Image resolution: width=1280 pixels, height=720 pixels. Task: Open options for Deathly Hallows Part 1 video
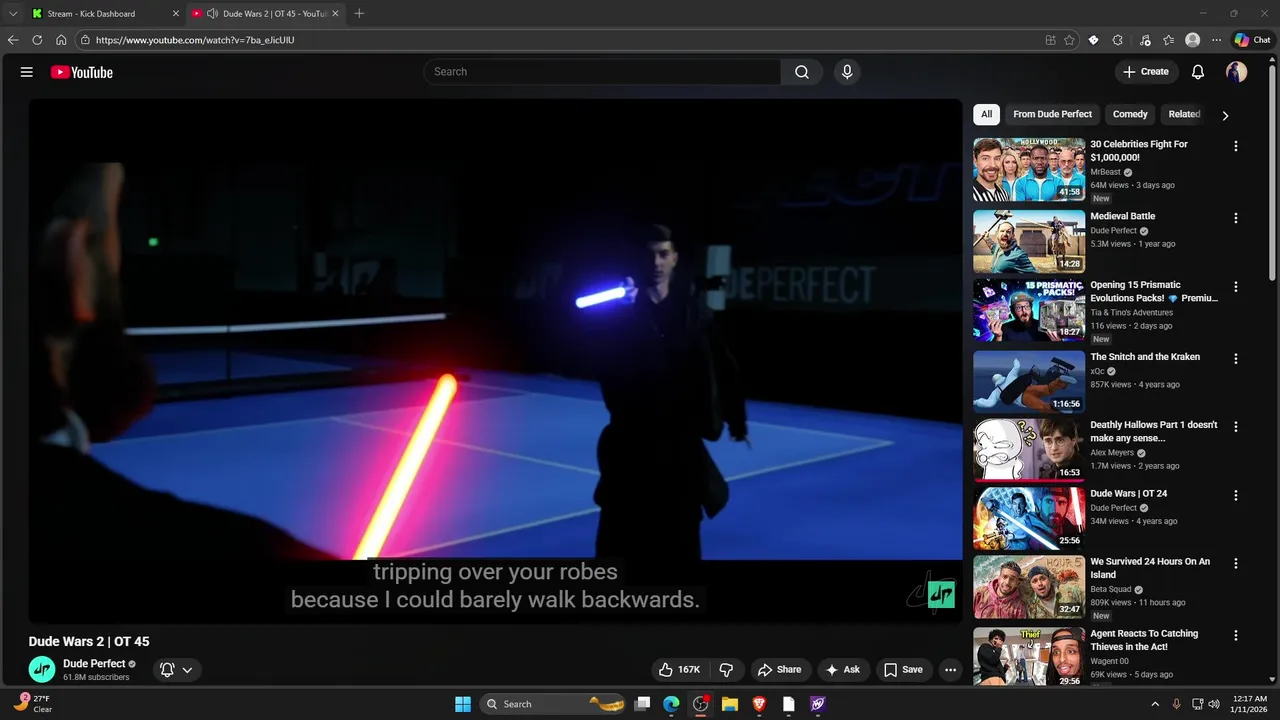click(x=1236, y=427)
